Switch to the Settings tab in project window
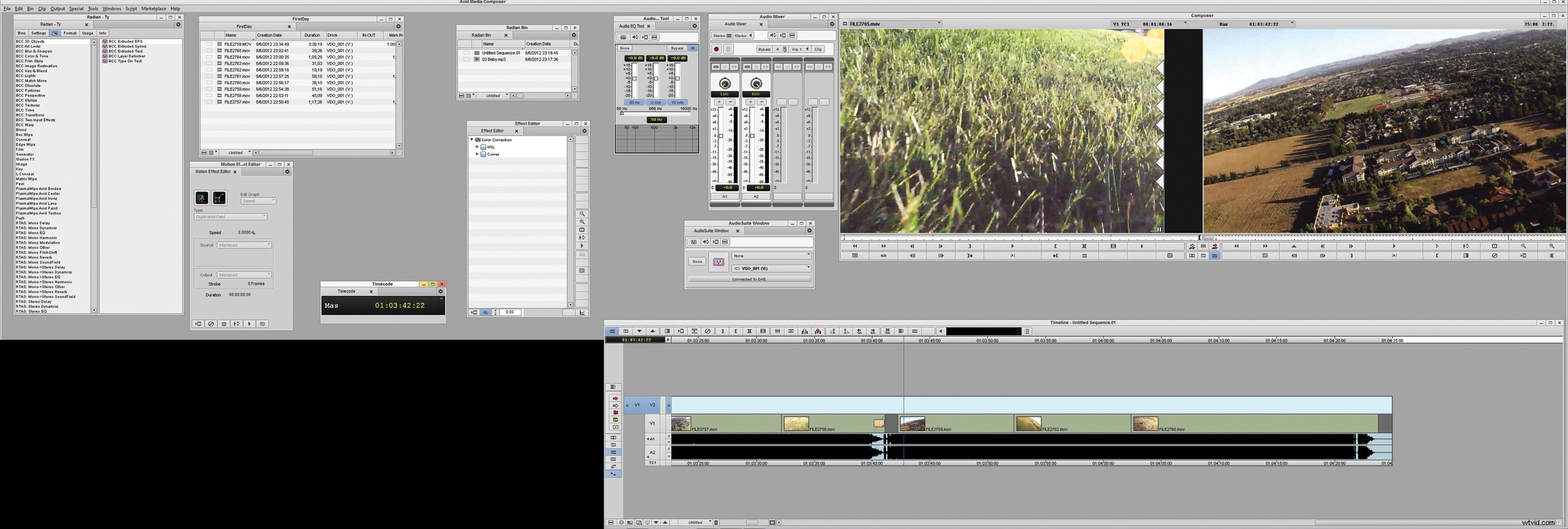1568x529 pixels. point(39,33)
